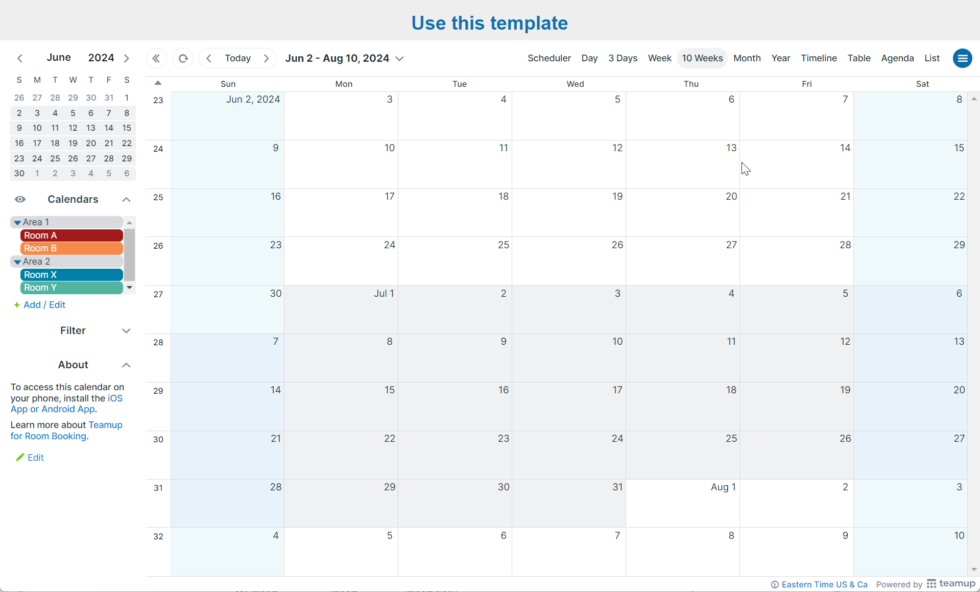This screenshot has height=592, width=980.
Task: Go to the next period with right arrow
Action: click(268, 58)
